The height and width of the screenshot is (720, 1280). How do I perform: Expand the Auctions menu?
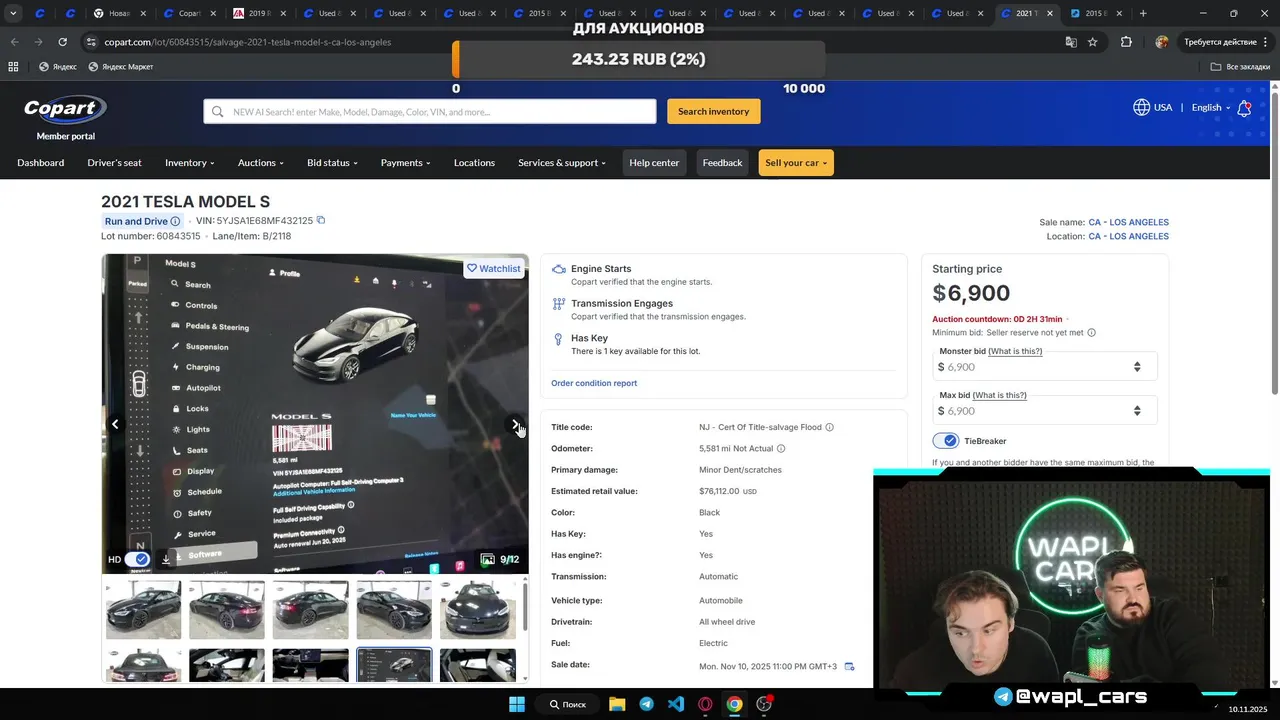point(261,163)
